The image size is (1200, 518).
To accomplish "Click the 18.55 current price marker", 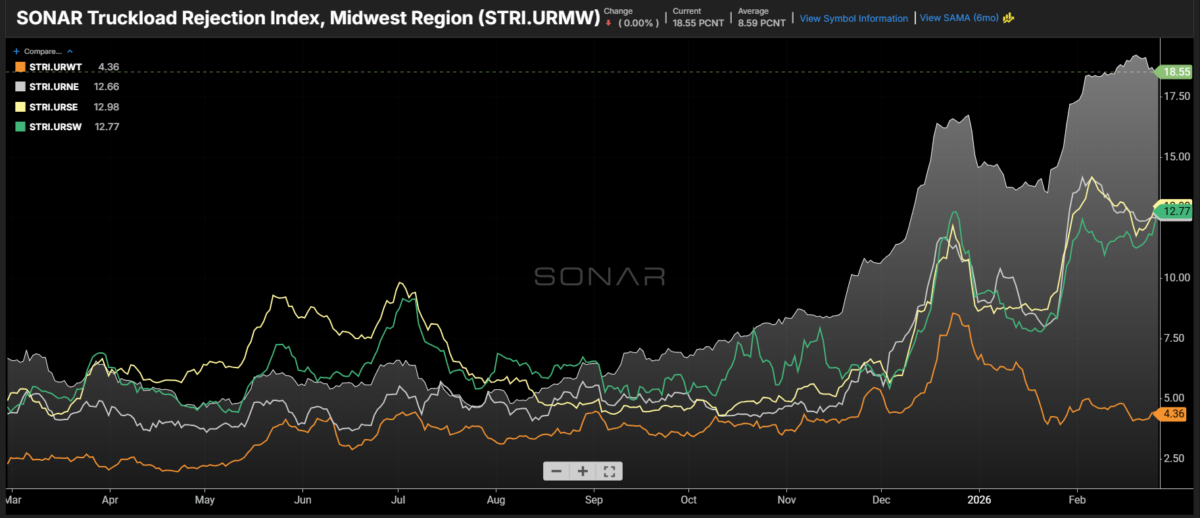I will click(x=1175, y=72).
